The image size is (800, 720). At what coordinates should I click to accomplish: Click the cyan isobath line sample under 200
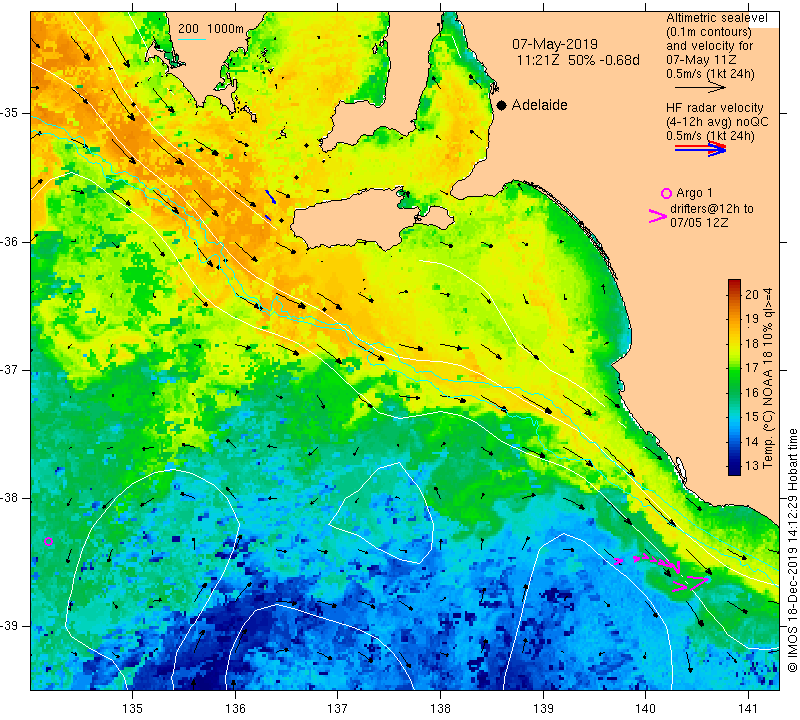point(192,39)
